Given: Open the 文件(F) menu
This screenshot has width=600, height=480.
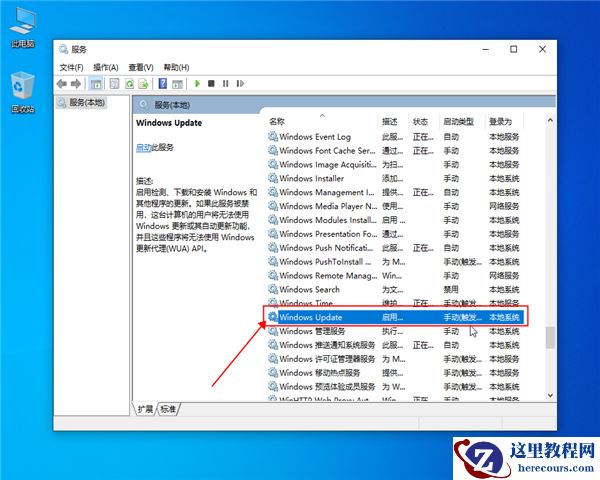Looking at the screenshot, I should coord(72,67).
